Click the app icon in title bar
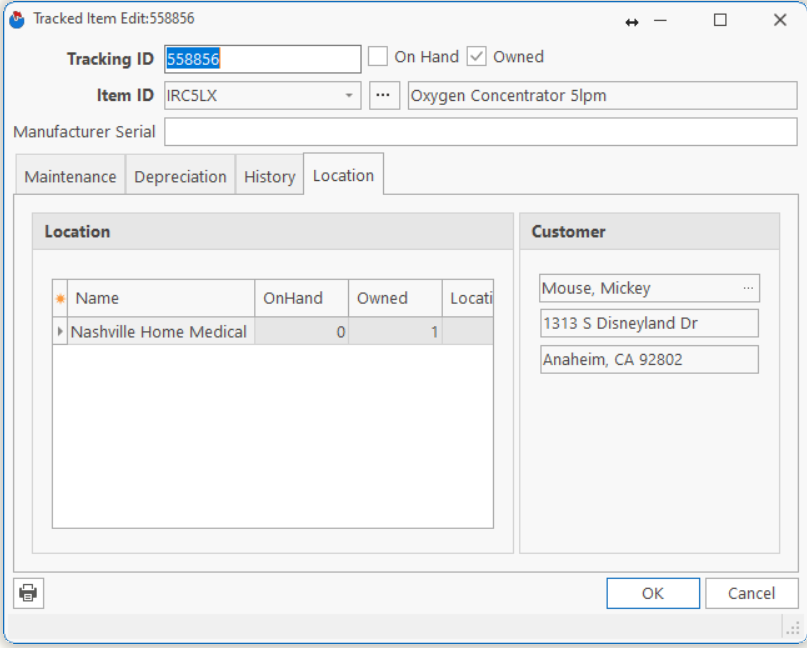The height and width of the screenshot is (648, 807). 17,19
